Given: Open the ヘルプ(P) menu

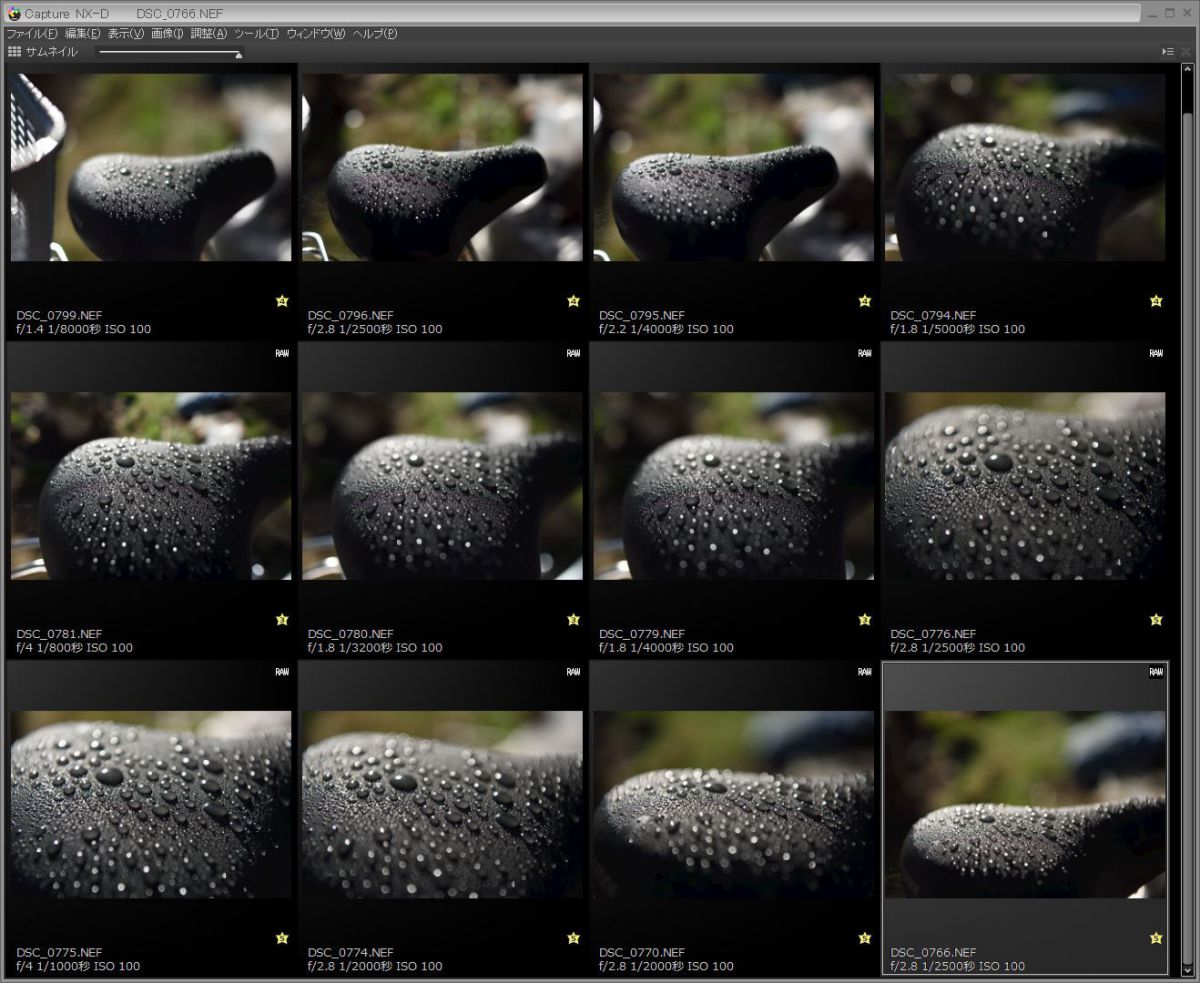Looking at the screenshot, I should 375,33.
